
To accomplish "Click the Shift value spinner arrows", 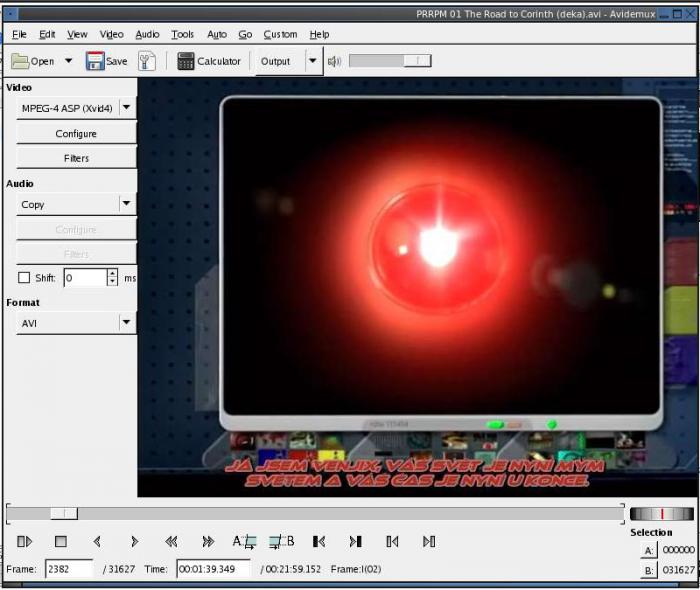I will (112, 278).
